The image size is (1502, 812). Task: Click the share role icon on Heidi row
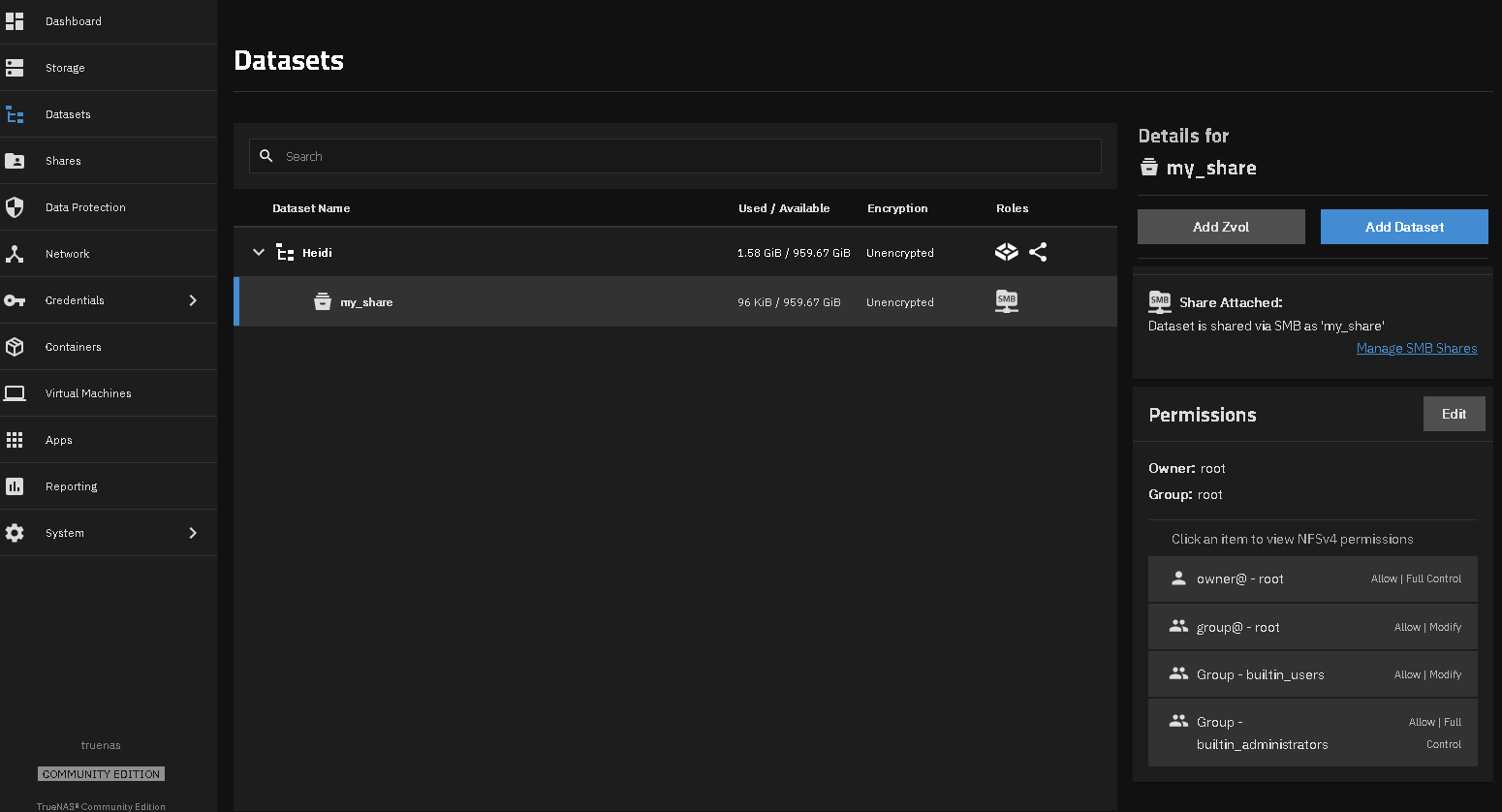1038,252
